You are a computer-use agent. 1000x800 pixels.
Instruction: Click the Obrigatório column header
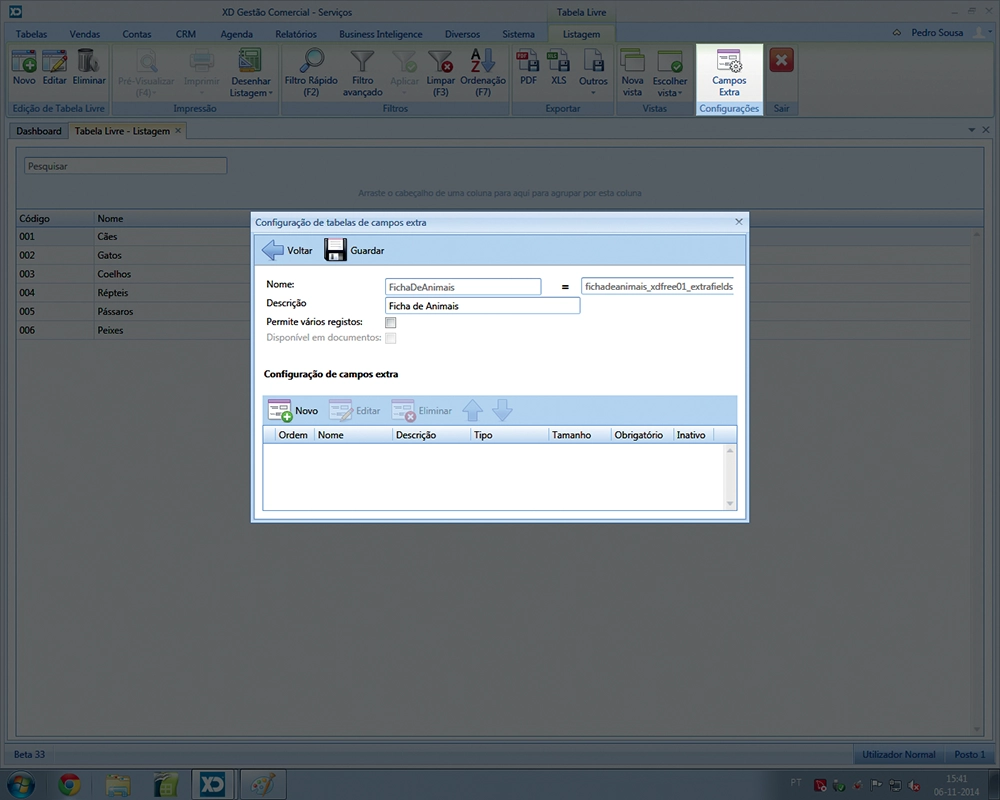[640, 435]
